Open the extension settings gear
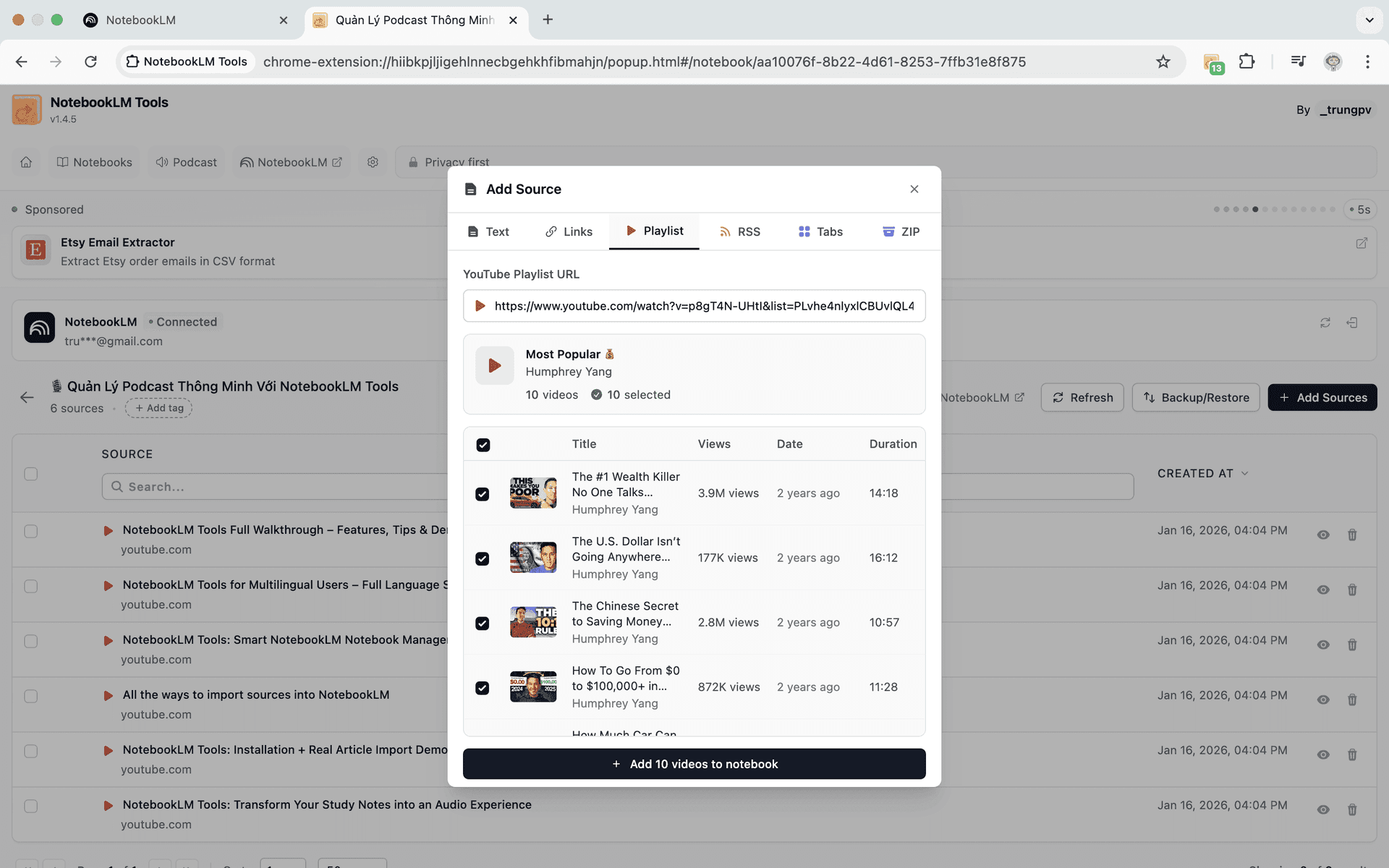Screen dimensions: 1389x868 pos(373,162)
